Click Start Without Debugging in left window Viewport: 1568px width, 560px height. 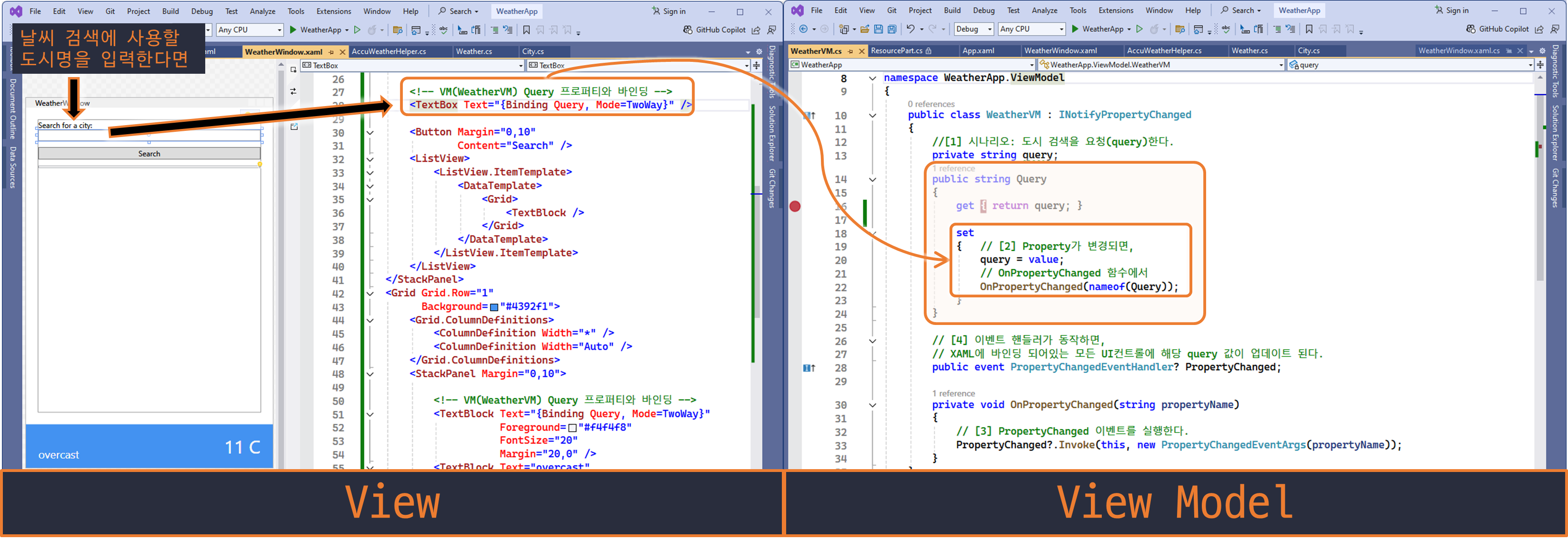coord(357,30)
